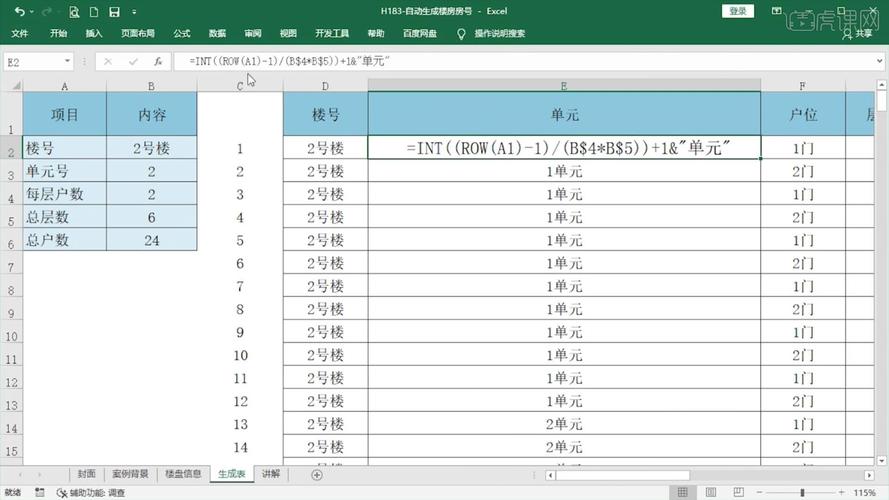This screenshot has width=889, height=500.
Task: Click the cell 每层户数
Action: [x=65, y=194]
